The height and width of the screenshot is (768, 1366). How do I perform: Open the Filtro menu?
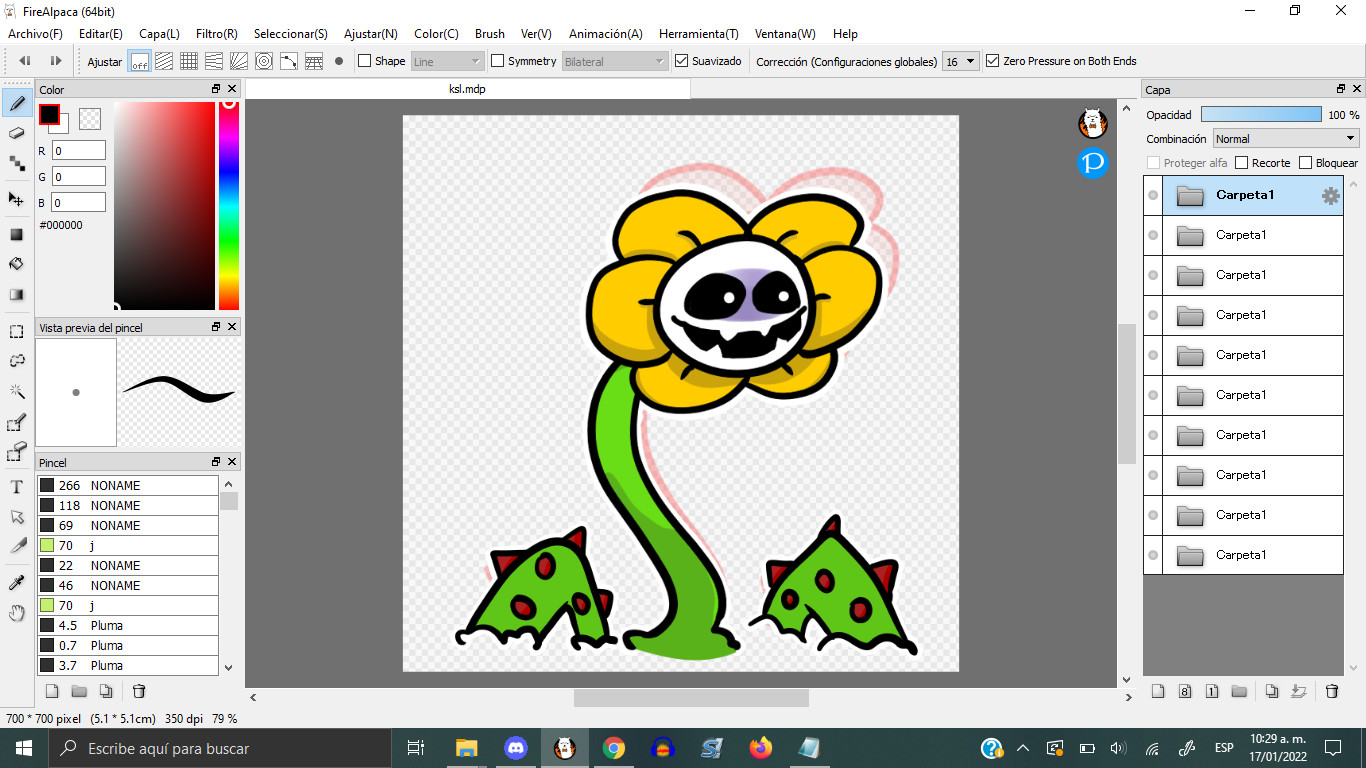point(214,33)
